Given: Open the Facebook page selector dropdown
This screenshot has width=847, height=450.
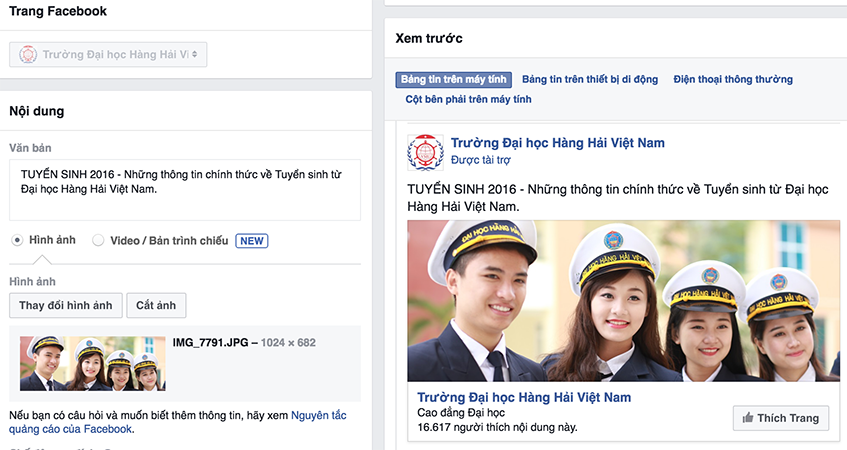Looking at the screenshot, I should tap(108, 55).
